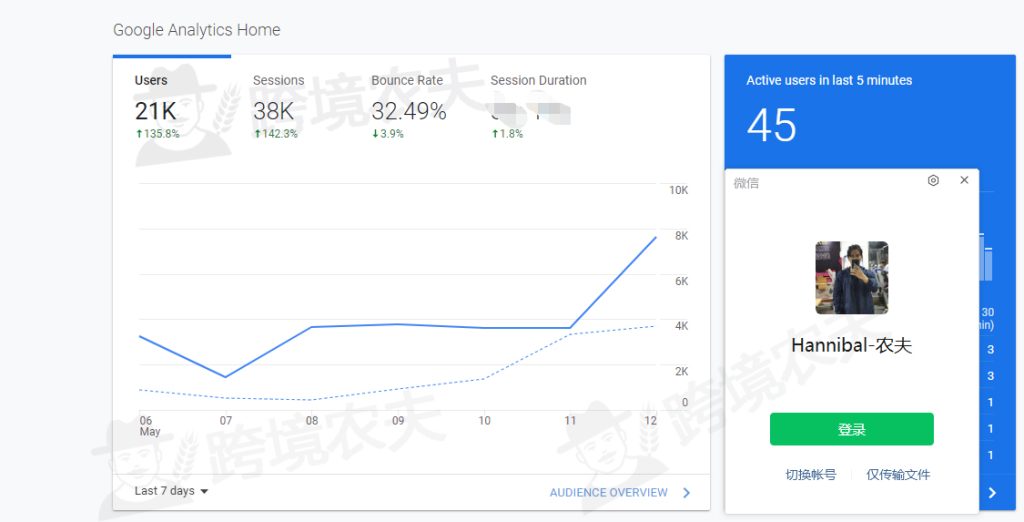
Task: Open the Last 7 days dropdown
Action: 171,491
